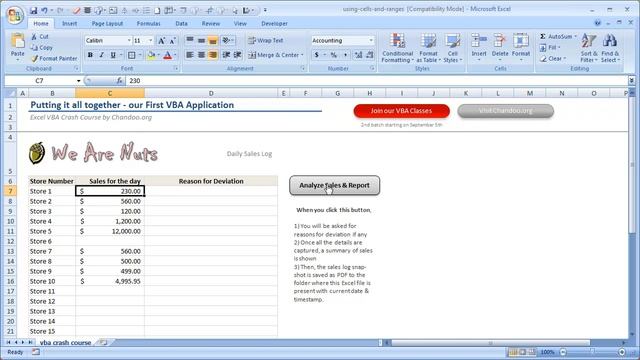640x360 pixels.
Task: Toggle Underline formatting
Action: [x=113, y=55]
